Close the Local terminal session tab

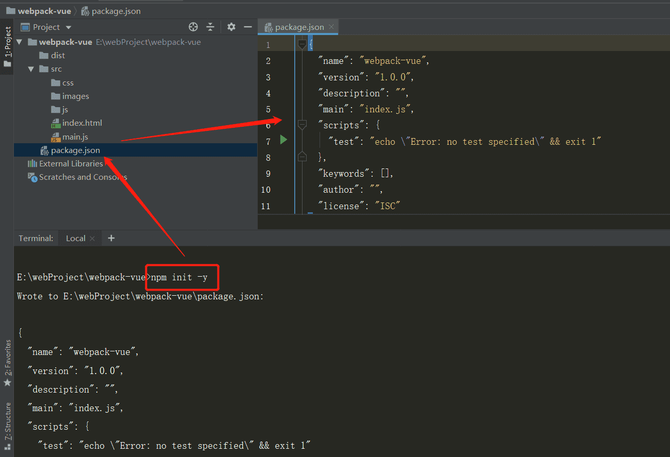[92, 238]
